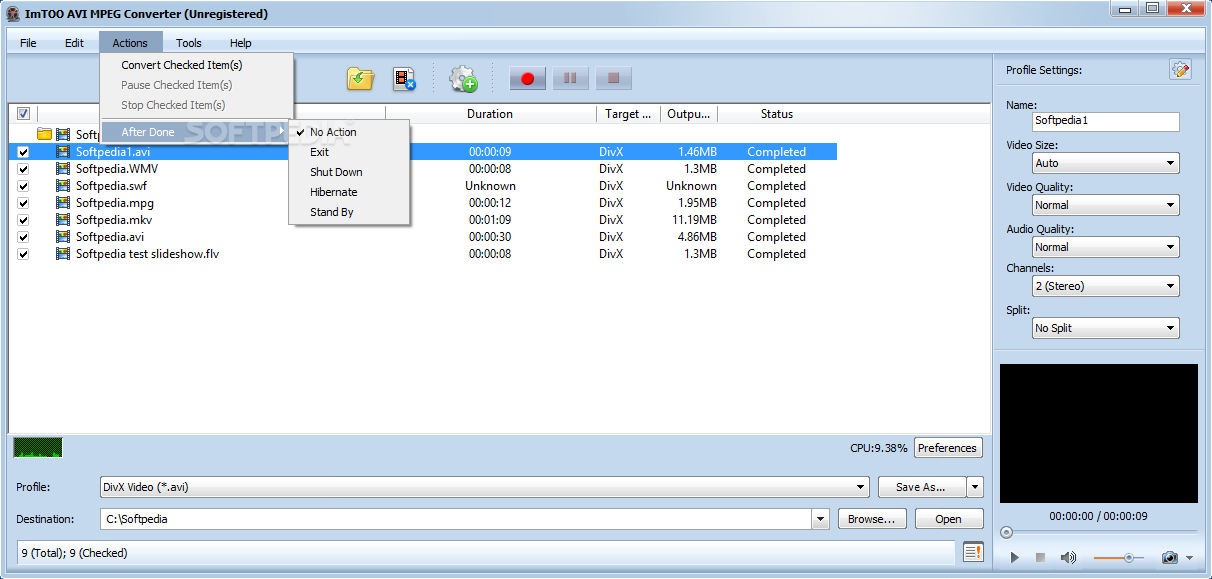
Task: Click the yellow folder icon in the file list
Action: pos(44,134)
